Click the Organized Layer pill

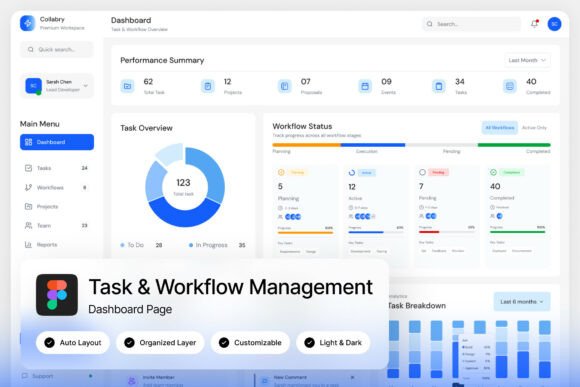pyautogui.click(x=160, y=343)
